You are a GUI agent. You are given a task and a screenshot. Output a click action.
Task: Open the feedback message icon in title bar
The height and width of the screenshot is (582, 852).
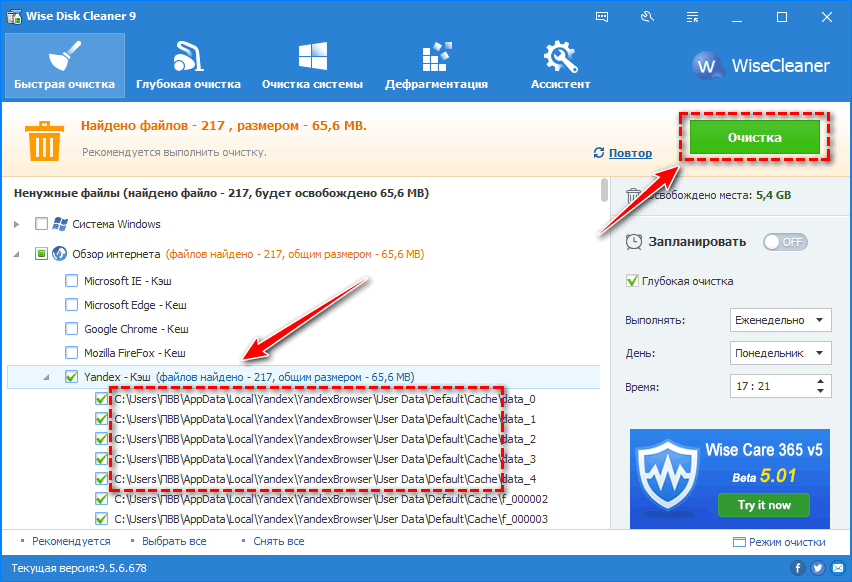tap(602, 17)
